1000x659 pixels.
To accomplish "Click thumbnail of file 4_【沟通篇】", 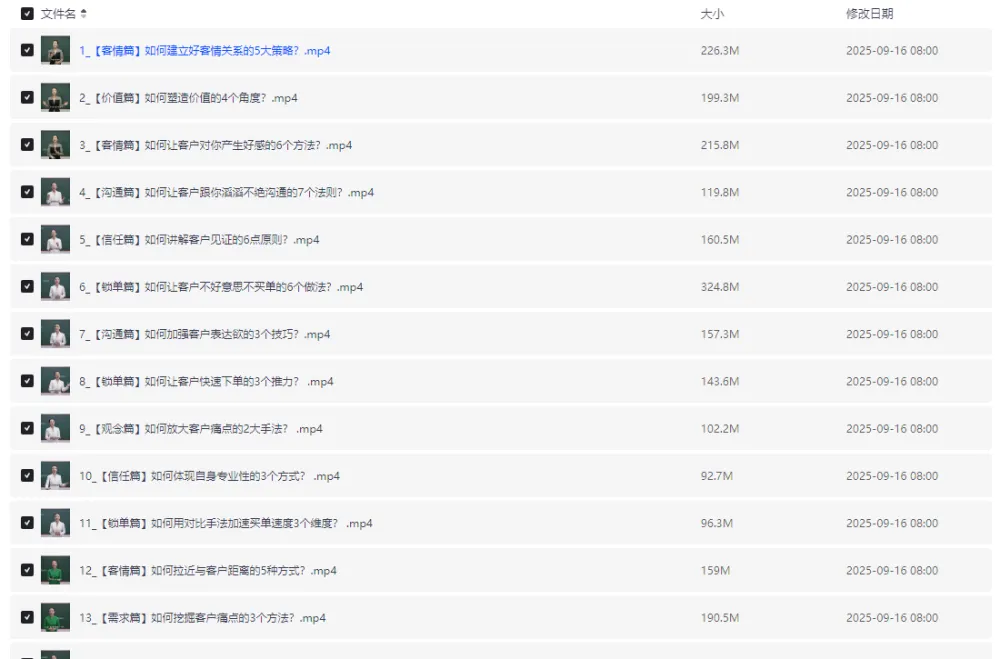I will 55,193.
